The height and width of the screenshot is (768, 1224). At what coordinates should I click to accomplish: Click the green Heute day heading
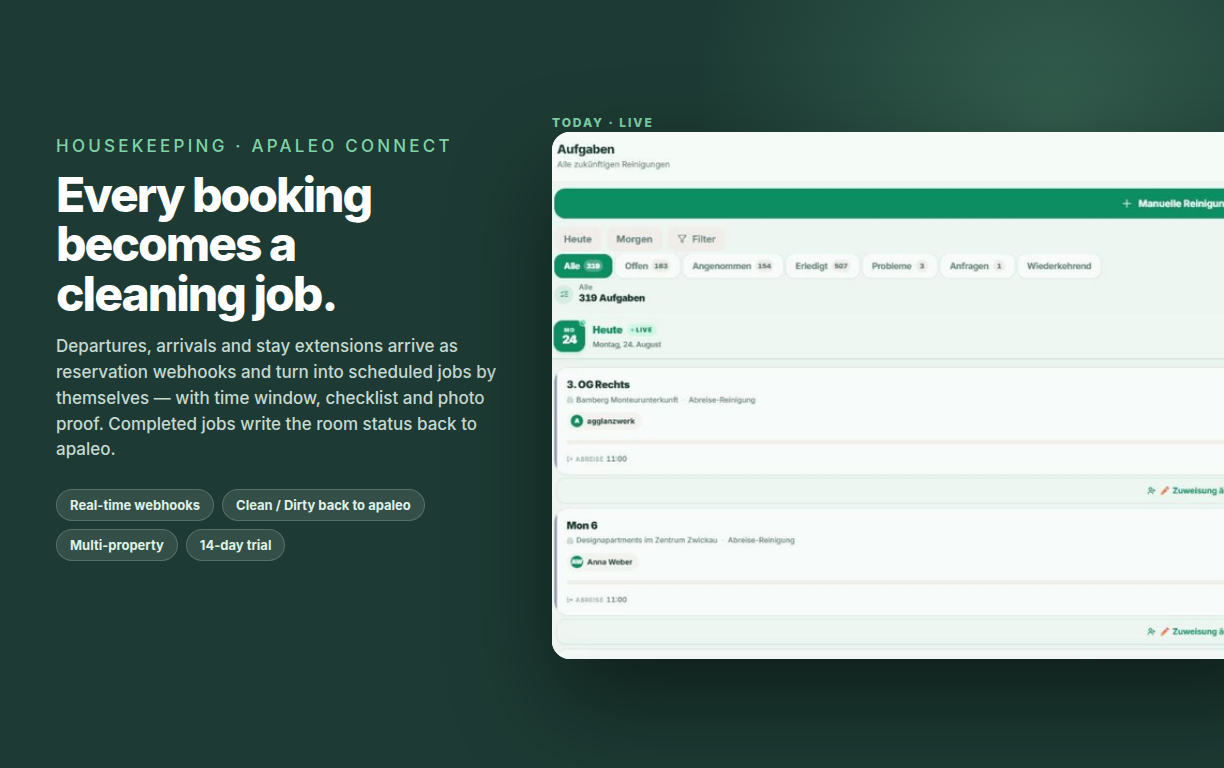click(x=607, y=330)
